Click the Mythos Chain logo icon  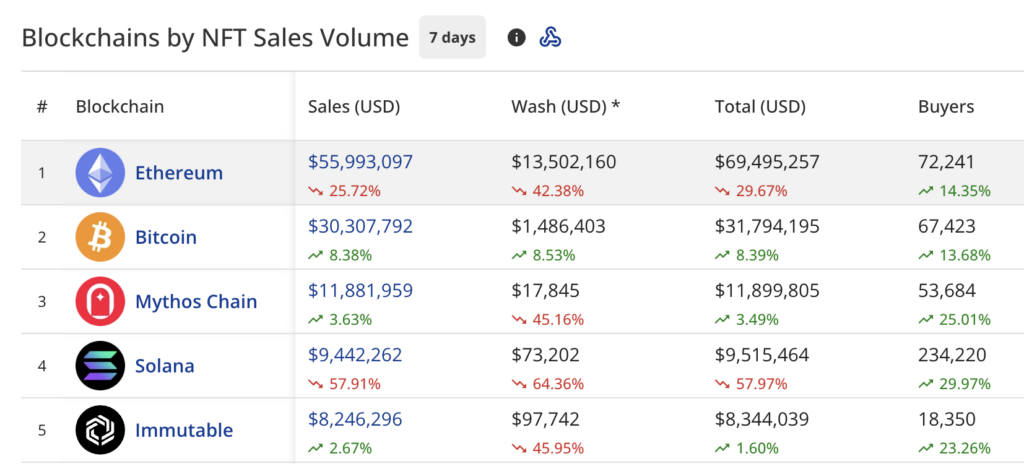[100, 301]
